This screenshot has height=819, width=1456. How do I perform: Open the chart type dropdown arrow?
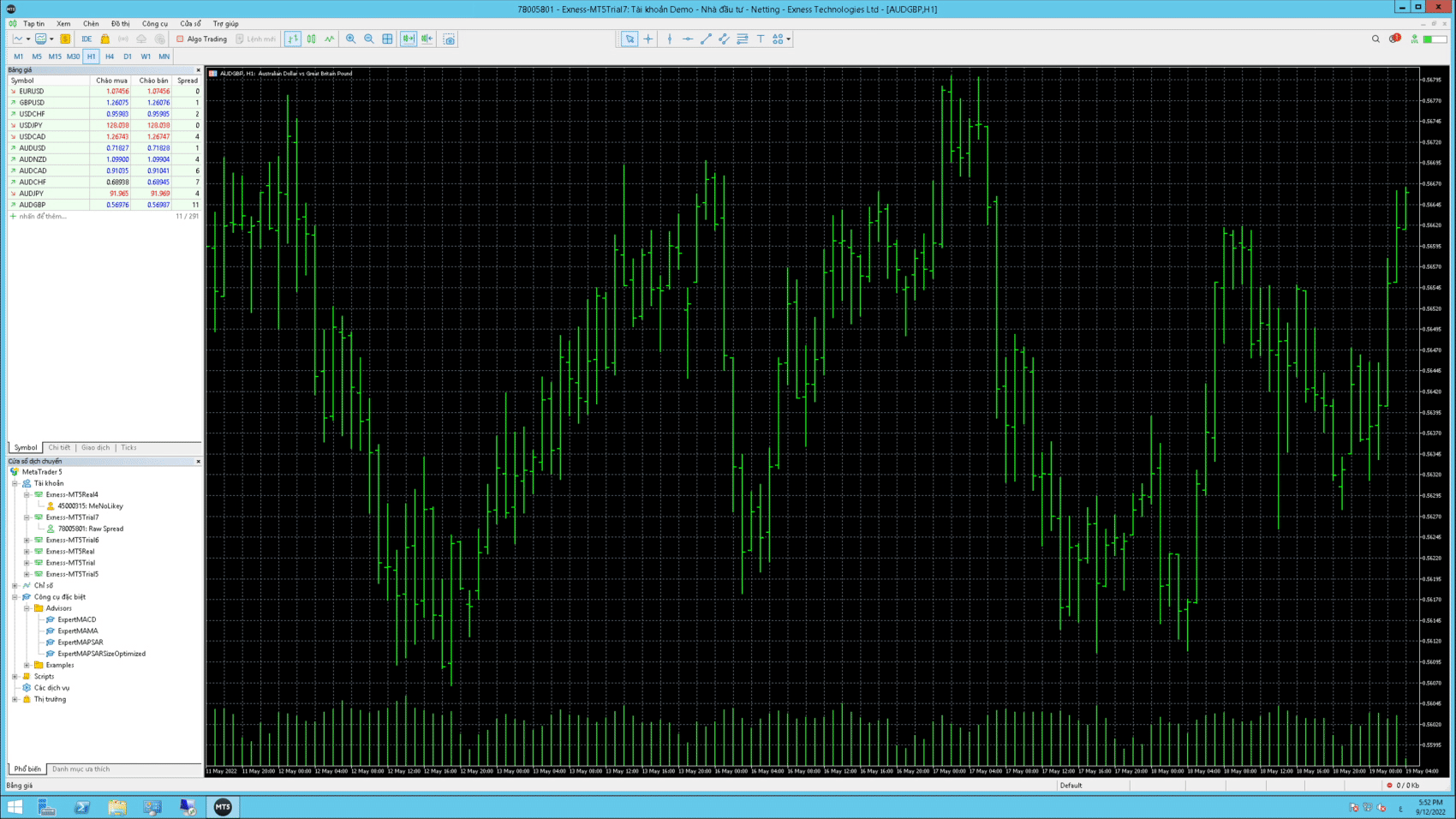click(27, 39)
